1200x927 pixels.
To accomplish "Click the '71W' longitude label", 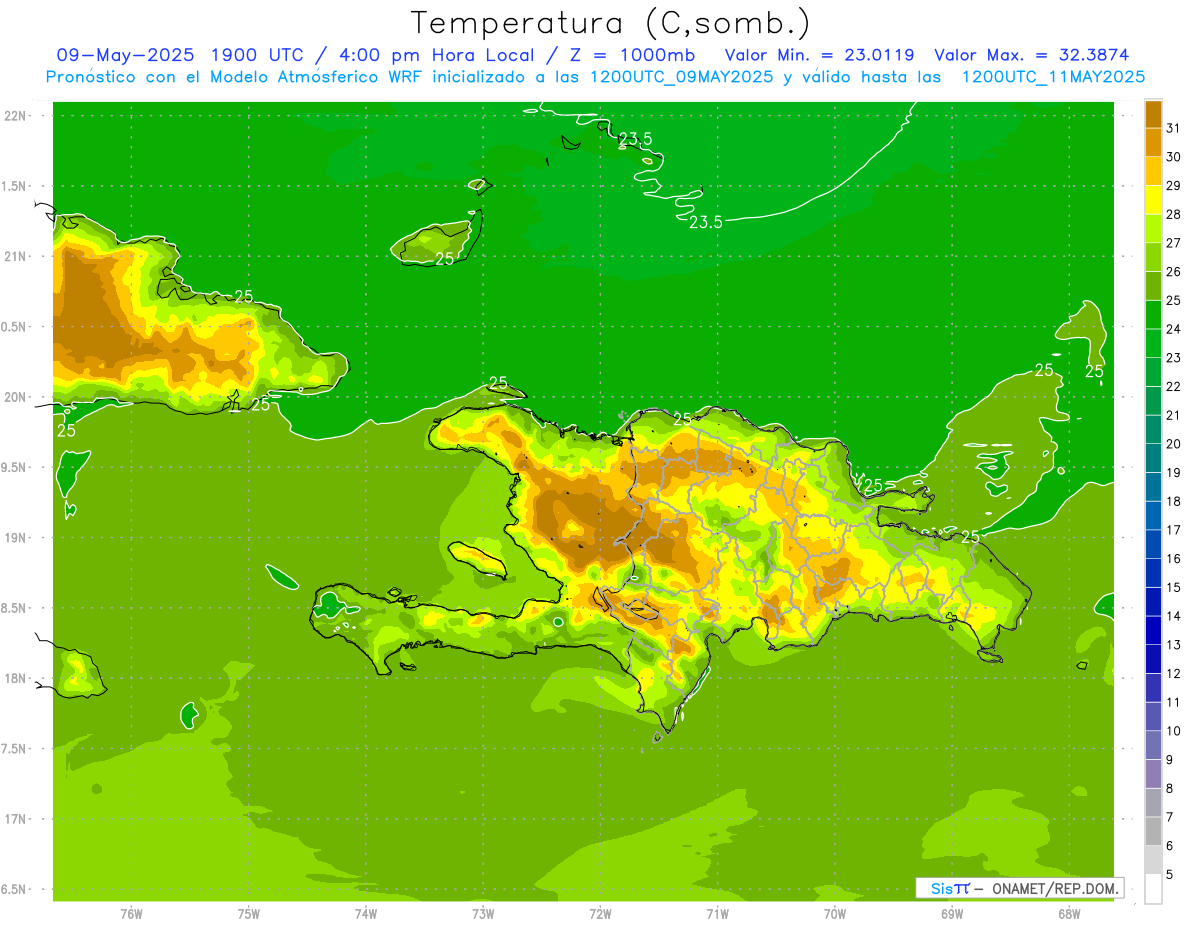I will tap(717, 913).
